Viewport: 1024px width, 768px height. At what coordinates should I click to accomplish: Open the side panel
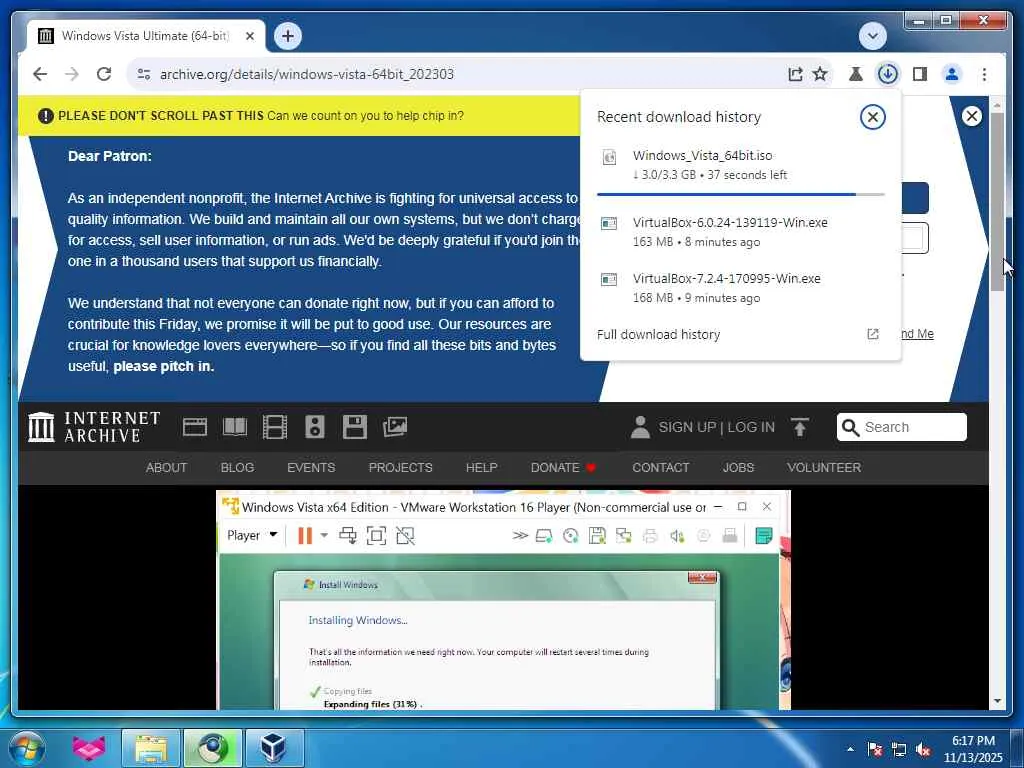click(x=920, y=74)
